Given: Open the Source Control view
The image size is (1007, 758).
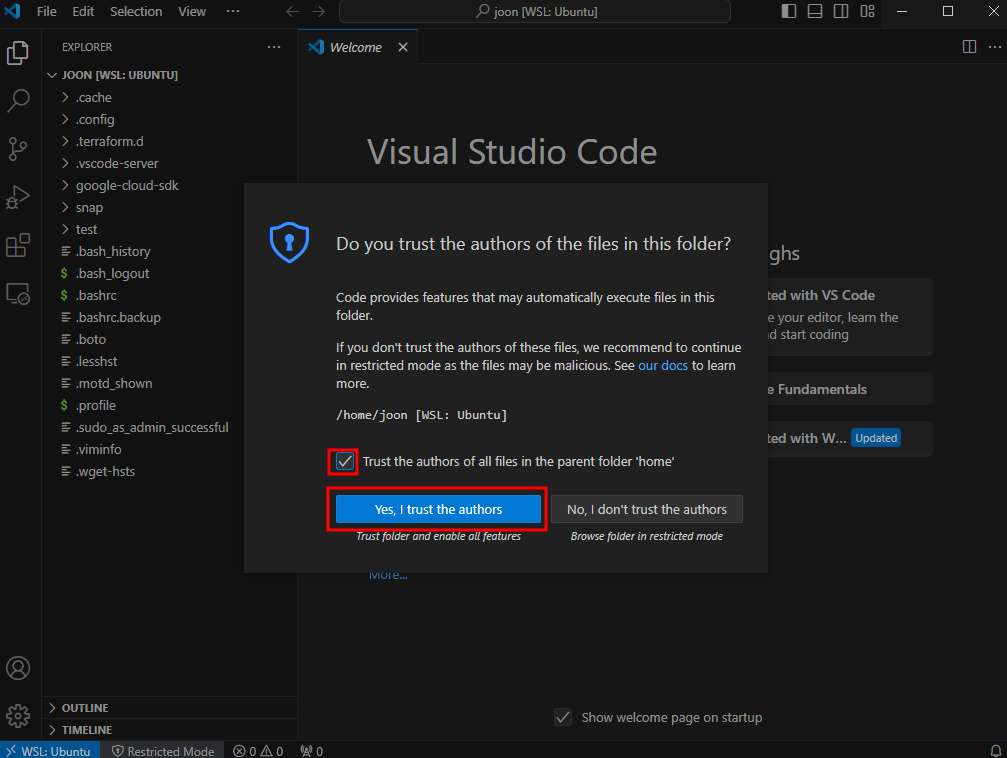Looking at the screenshot, I should 18,149.
